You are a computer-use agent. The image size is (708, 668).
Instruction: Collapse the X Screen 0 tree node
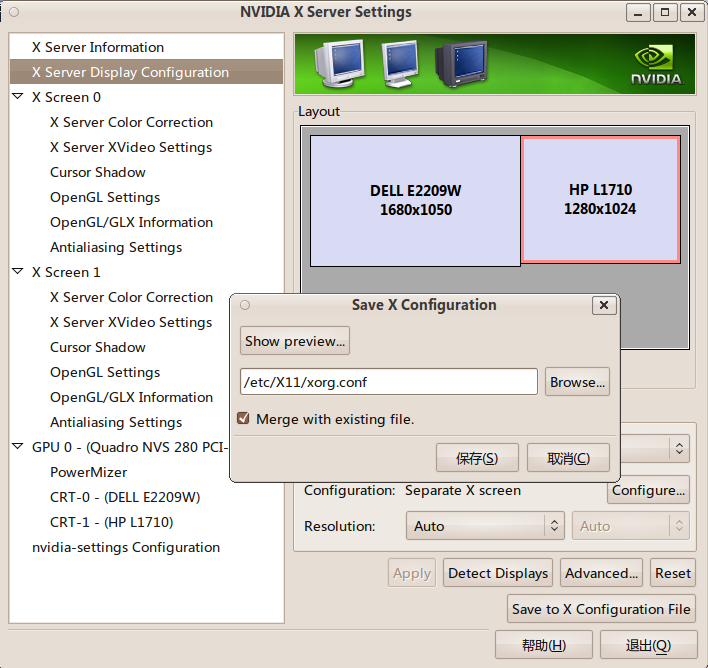pyautogui.click(x=18, y=96)
